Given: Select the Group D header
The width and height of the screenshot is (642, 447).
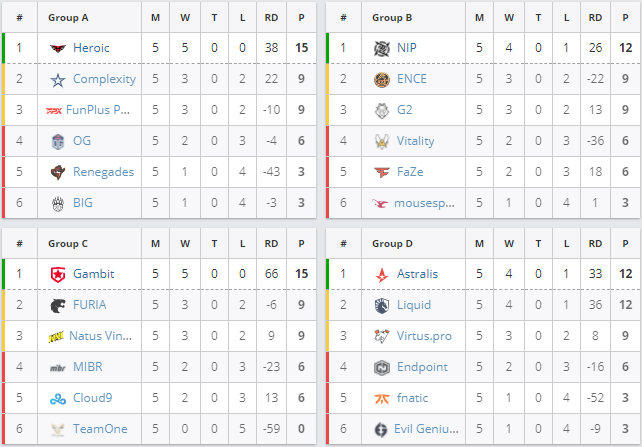Looking at the screenshot, I should tap(392, 244).
